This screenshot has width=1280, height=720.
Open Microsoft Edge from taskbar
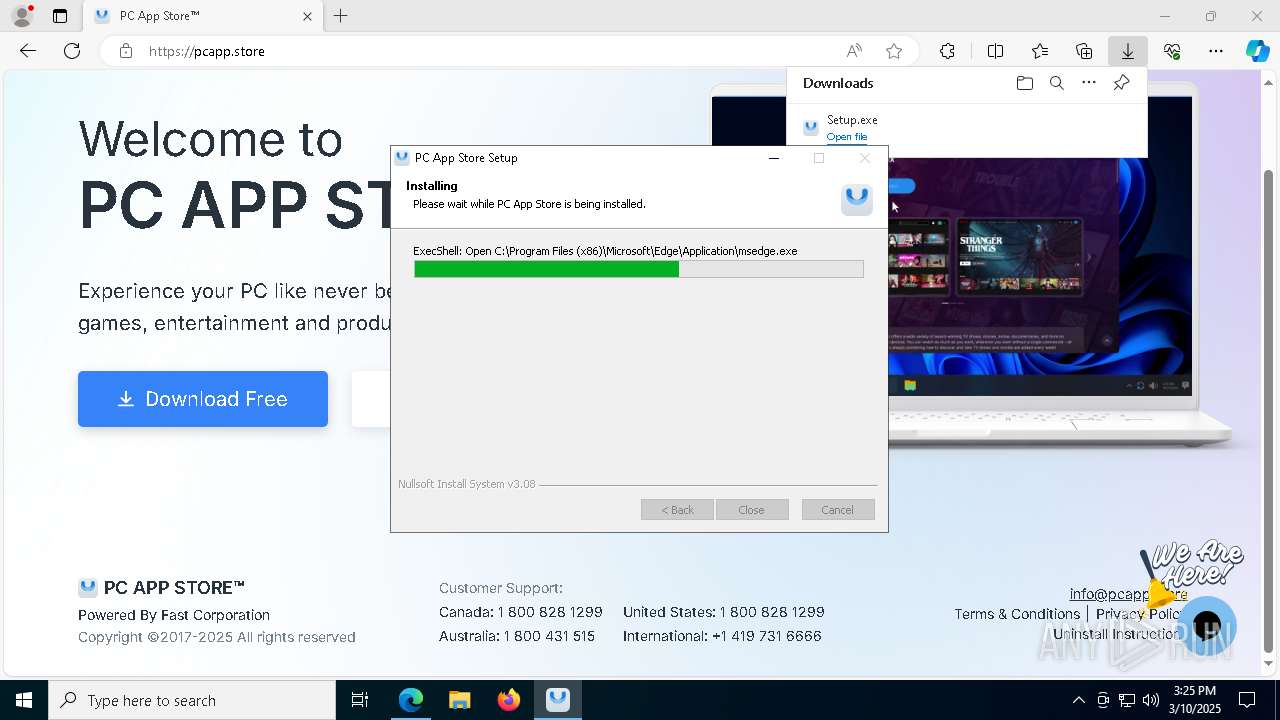(x=411, y=700)
